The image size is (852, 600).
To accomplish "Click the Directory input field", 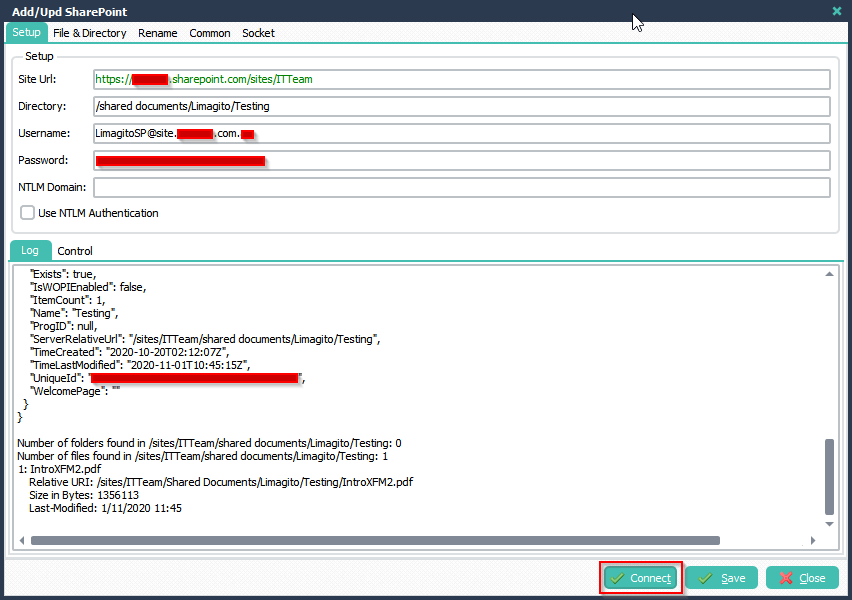I will coord(461,107).
